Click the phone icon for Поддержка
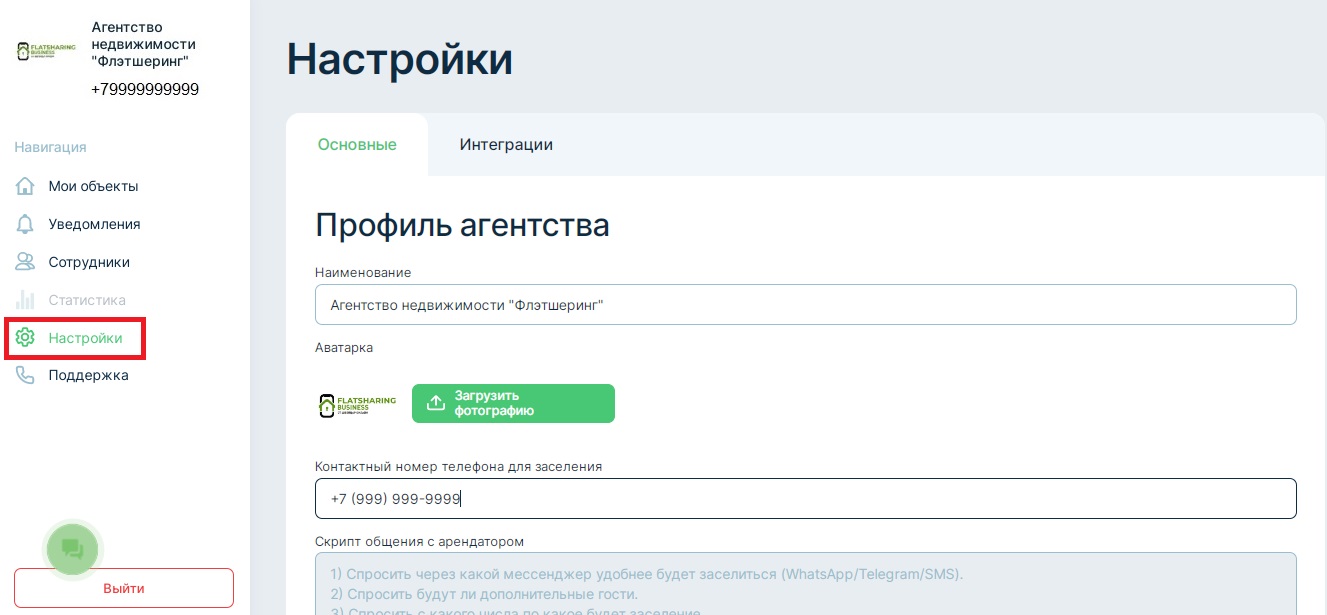The image size is (1327, 615). pyautogui.click(x=25, y=376)
